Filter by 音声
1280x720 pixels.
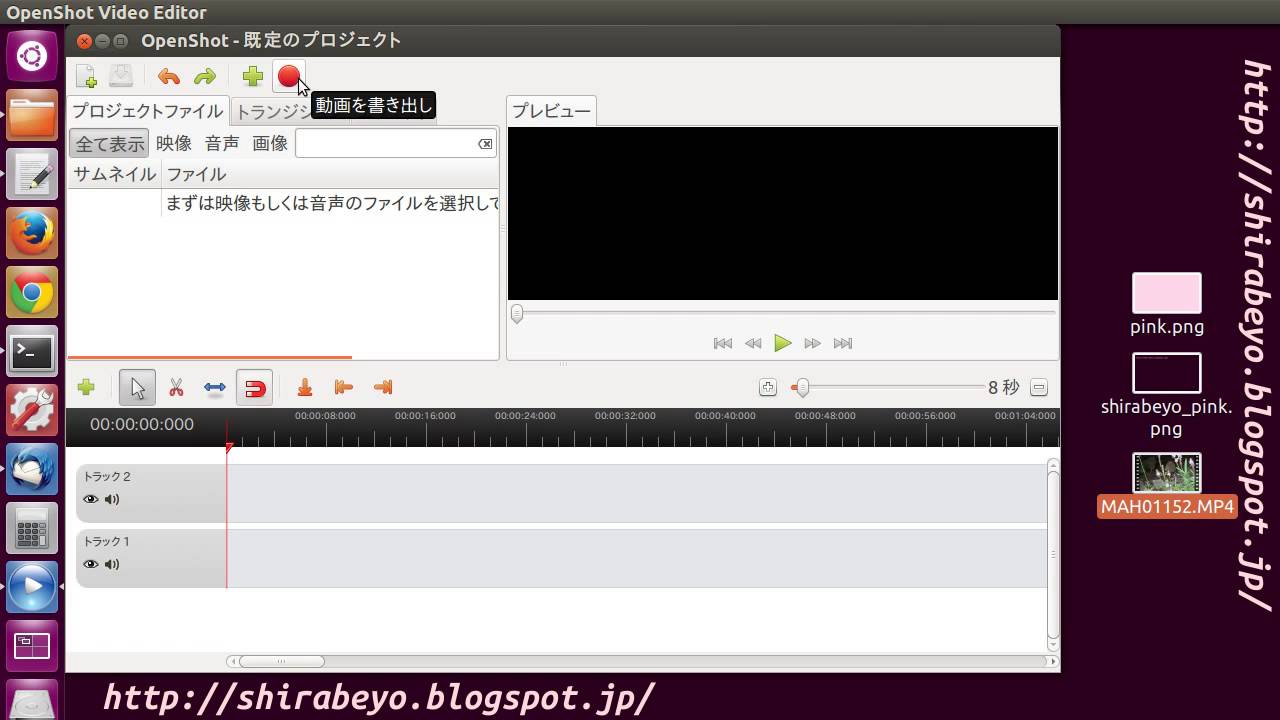[x=222, y=143]
